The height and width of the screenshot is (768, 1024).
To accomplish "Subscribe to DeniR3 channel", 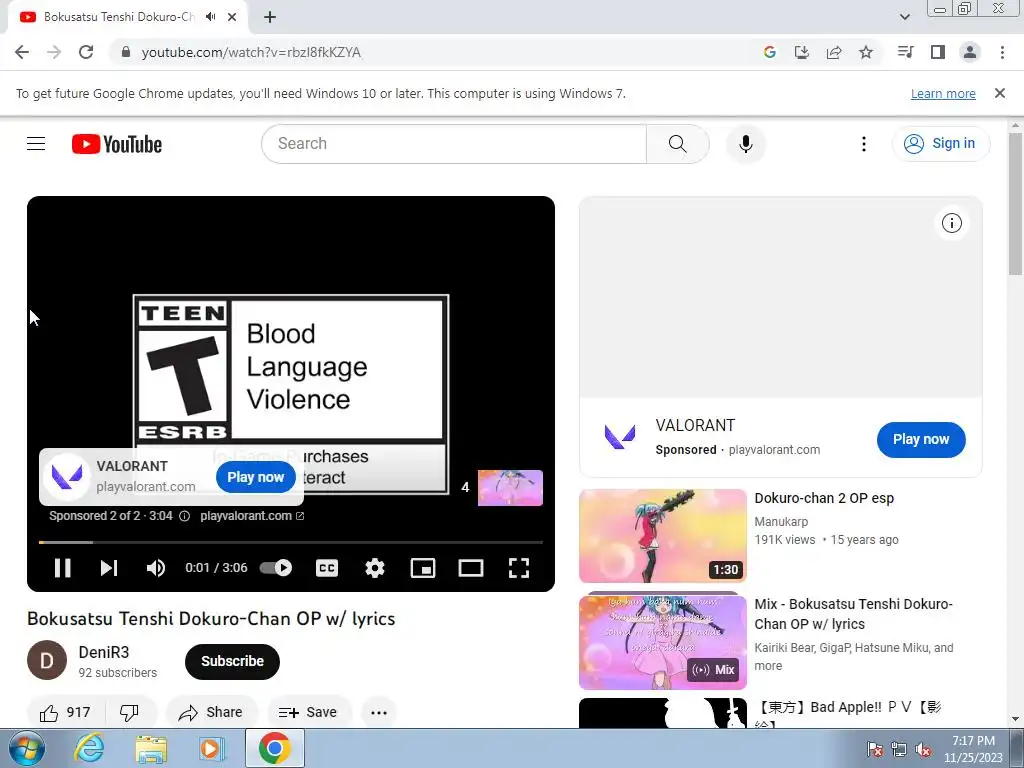I will click(x=232, y=662).
